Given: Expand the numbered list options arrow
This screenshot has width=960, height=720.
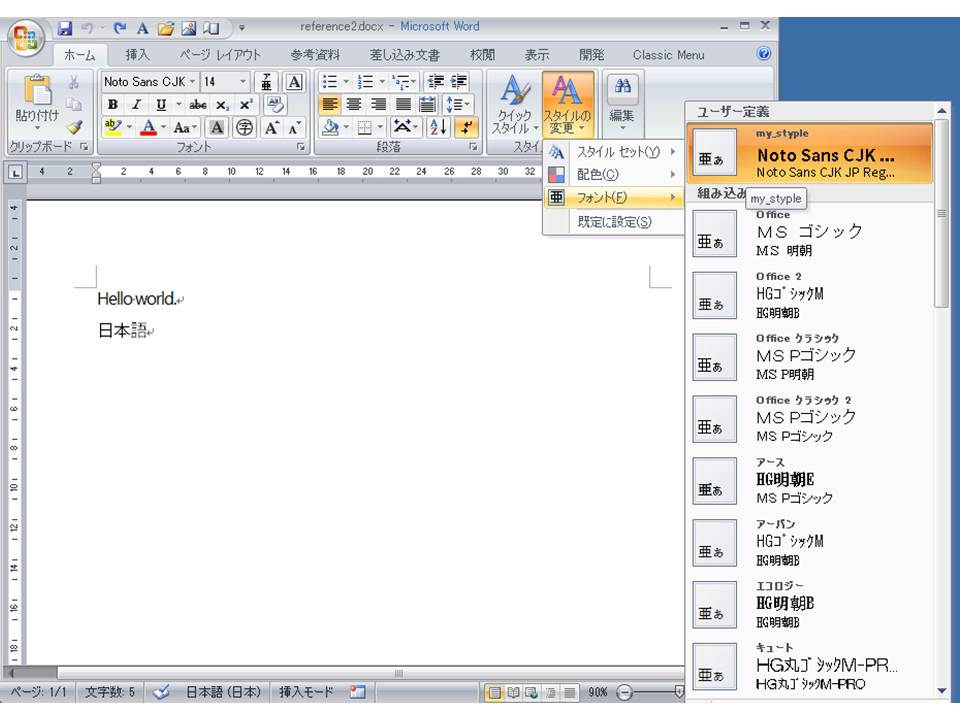Looking at the screenshot, I should (x=382, y=82).
